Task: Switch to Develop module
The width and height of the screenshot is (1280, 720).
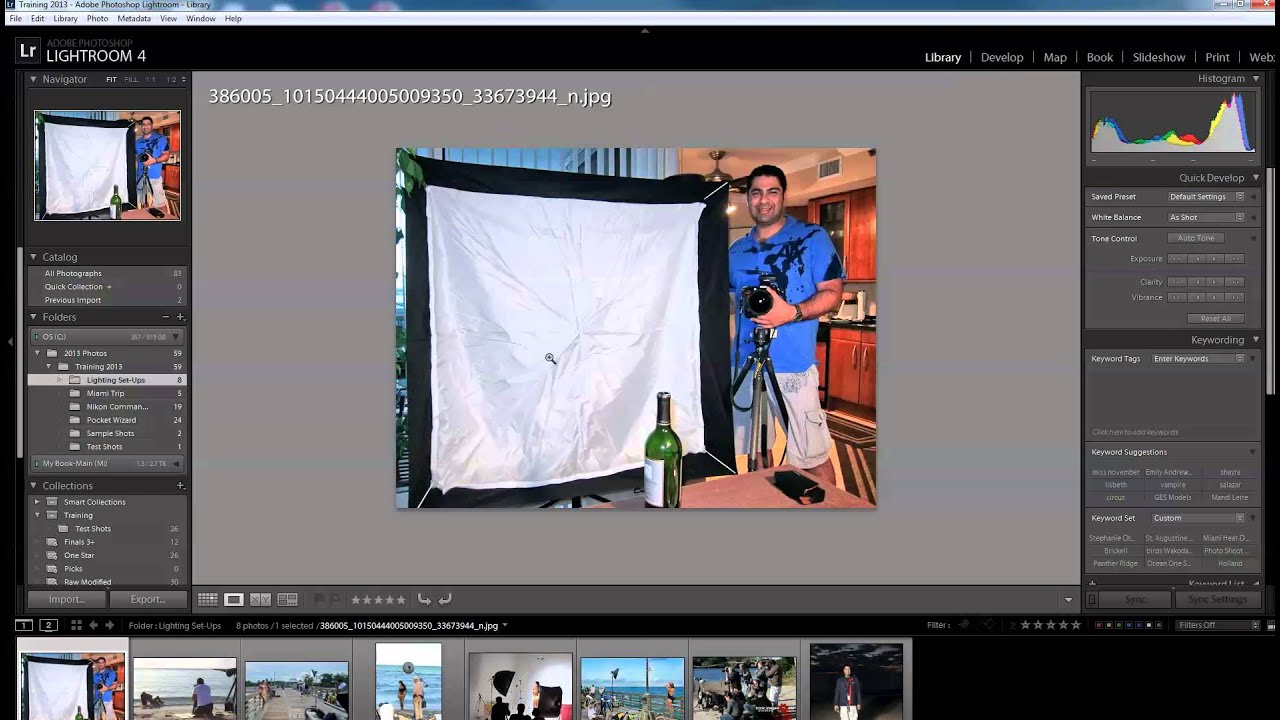Action: (x=1002, y=57)
